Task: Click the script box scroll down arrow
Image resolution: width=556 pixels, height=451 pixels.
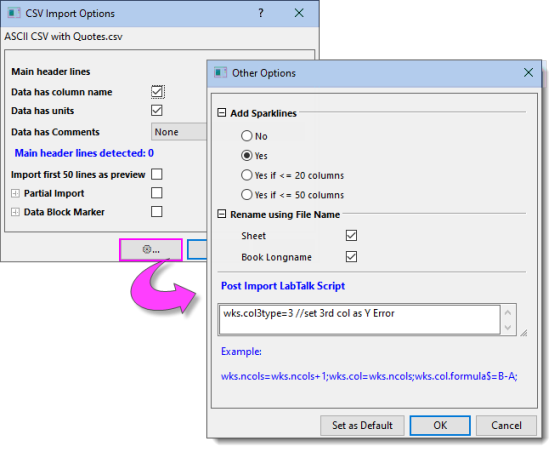Action: tap(508, 327)
